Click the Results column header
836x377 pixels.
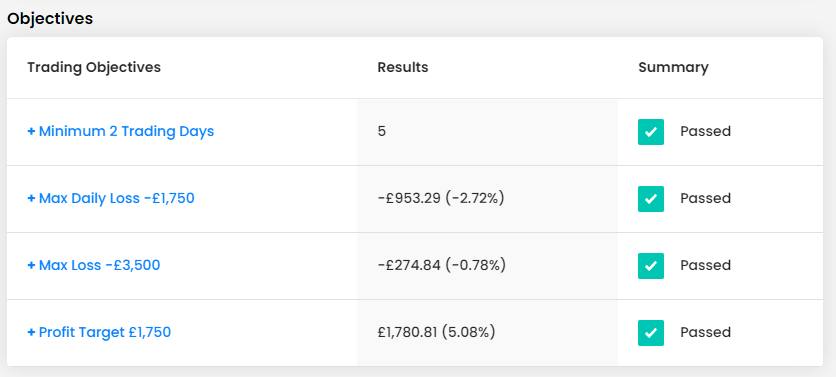[x=403, y=67]
